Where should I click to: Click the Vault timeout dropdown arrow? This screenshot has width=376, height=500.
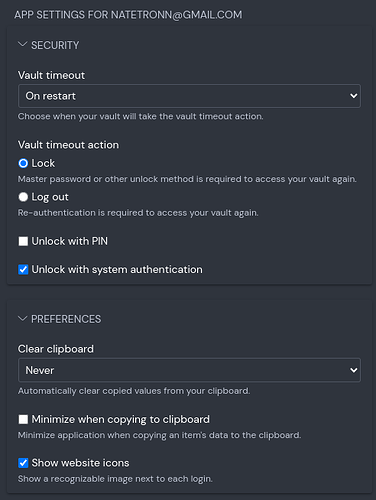click(x=353, y=96)
